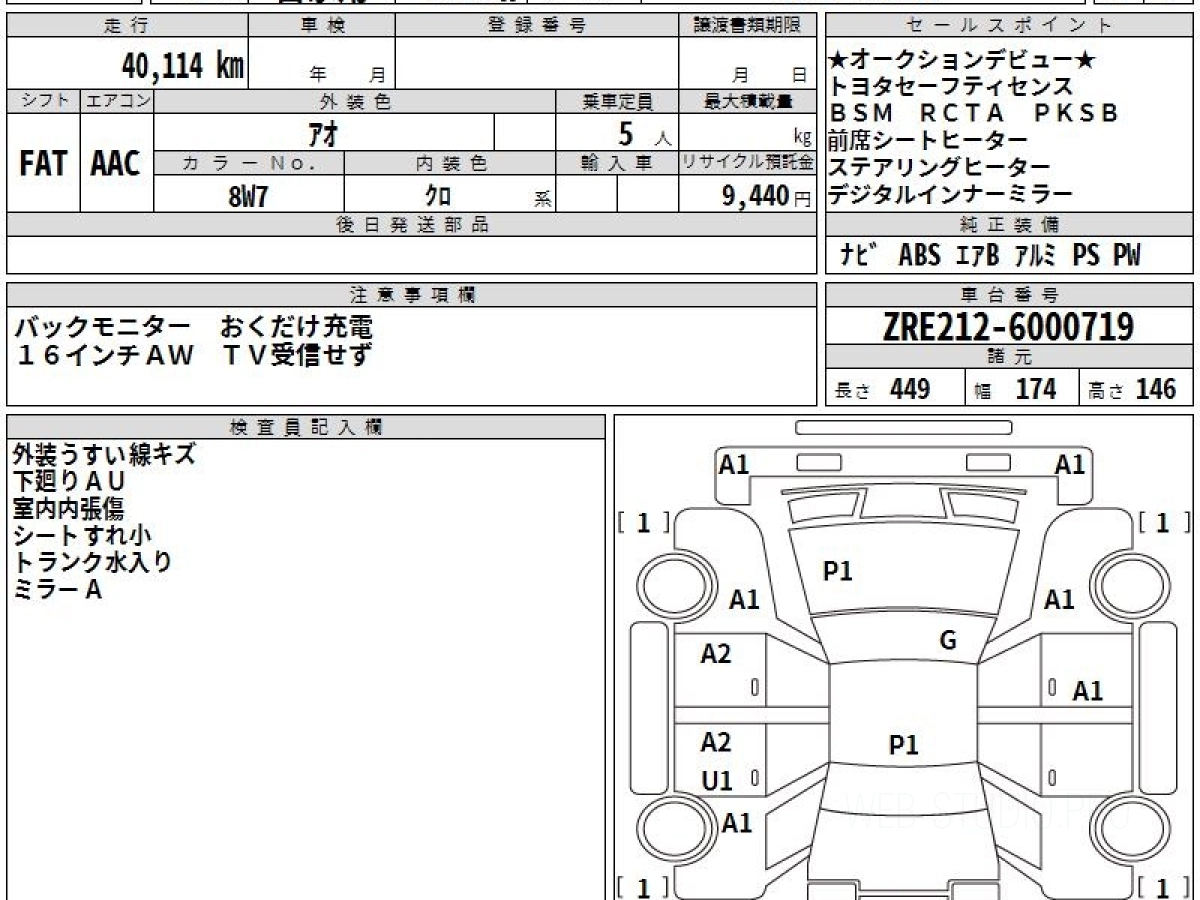
Task: Select the セールスポイント heading
Action: [x=1010, y=26]
